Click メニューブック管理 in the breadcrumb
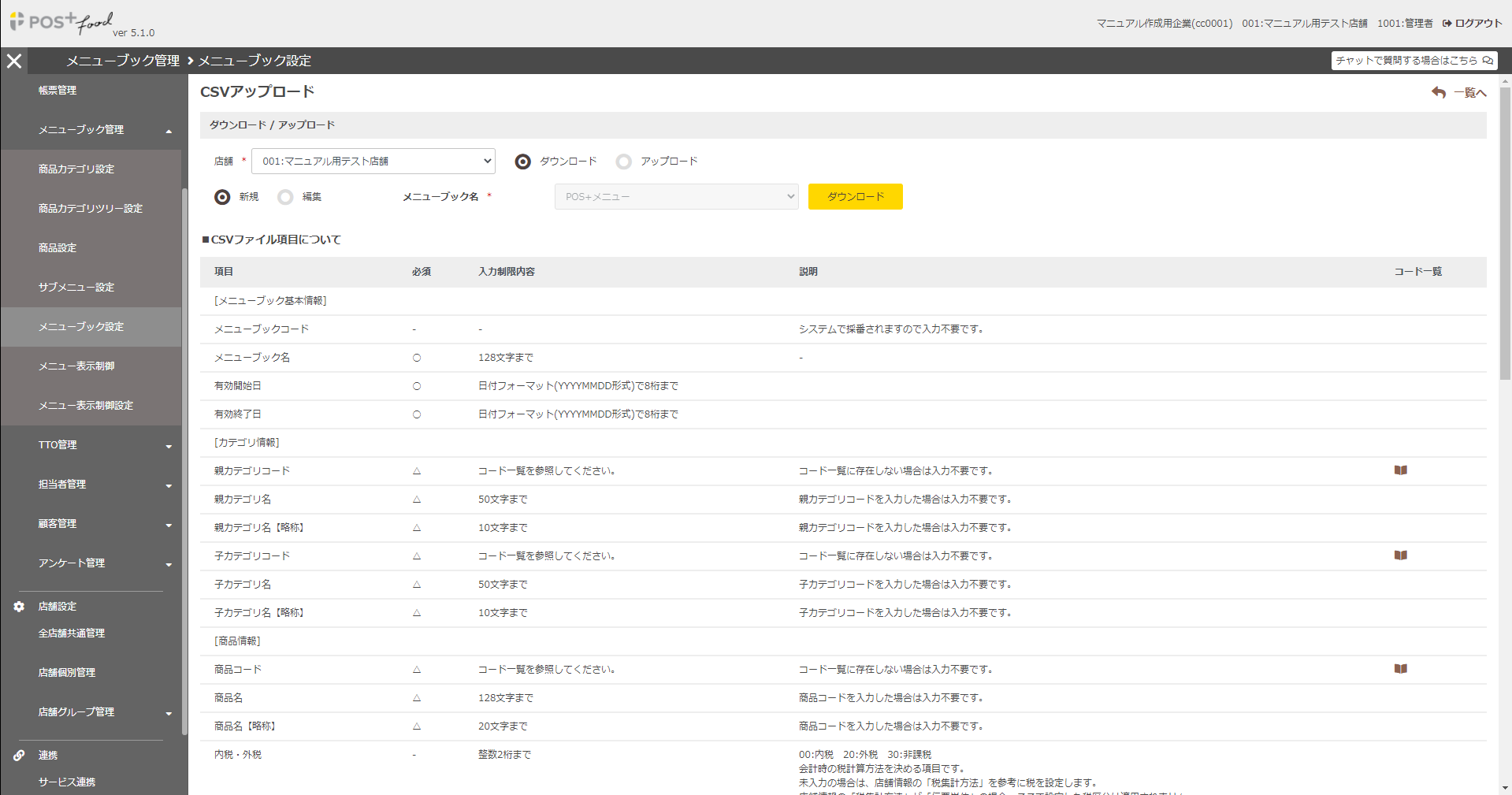1512x795 pixels. click(x=123, y=61)
